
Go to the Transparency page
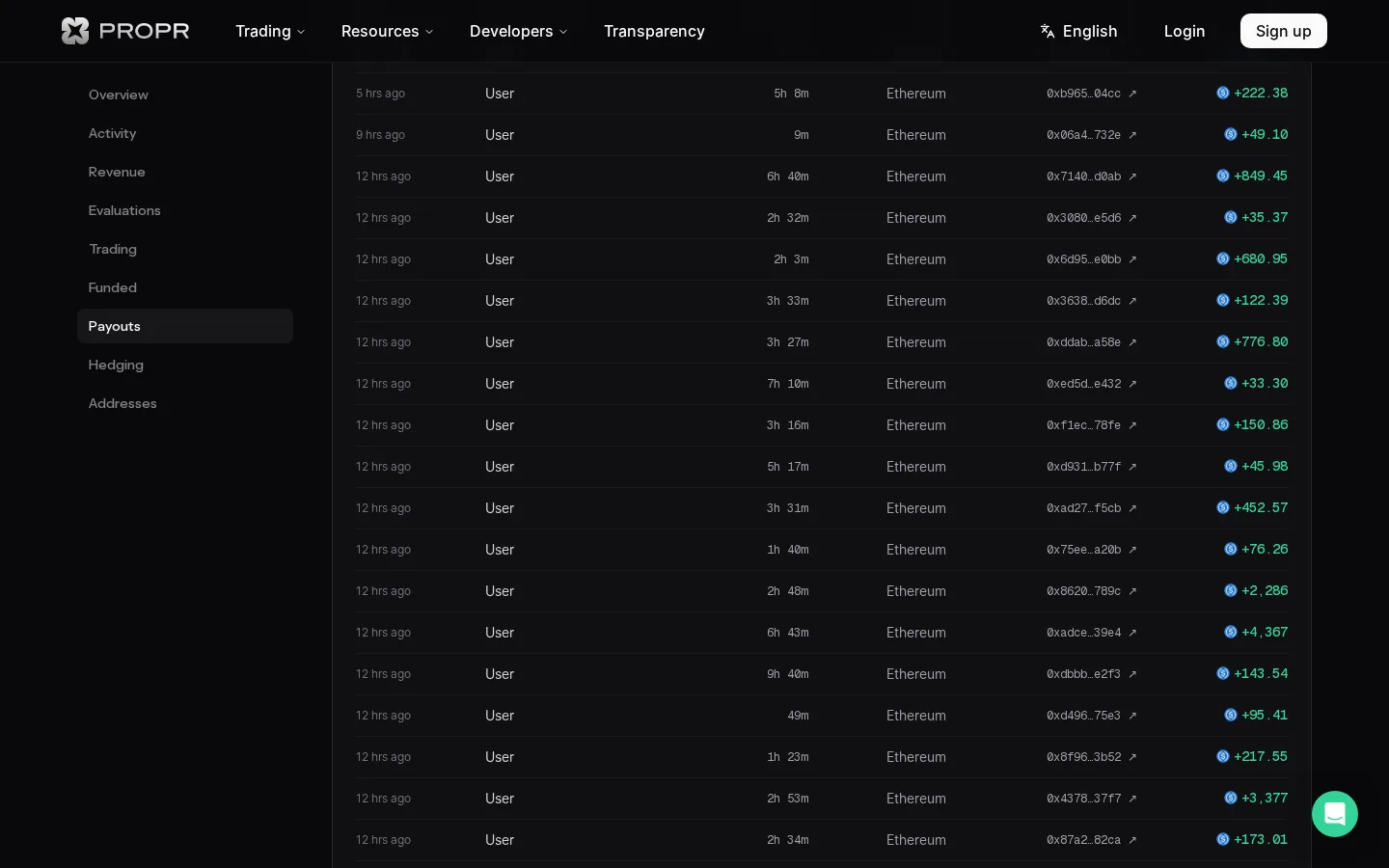[654, 31]
